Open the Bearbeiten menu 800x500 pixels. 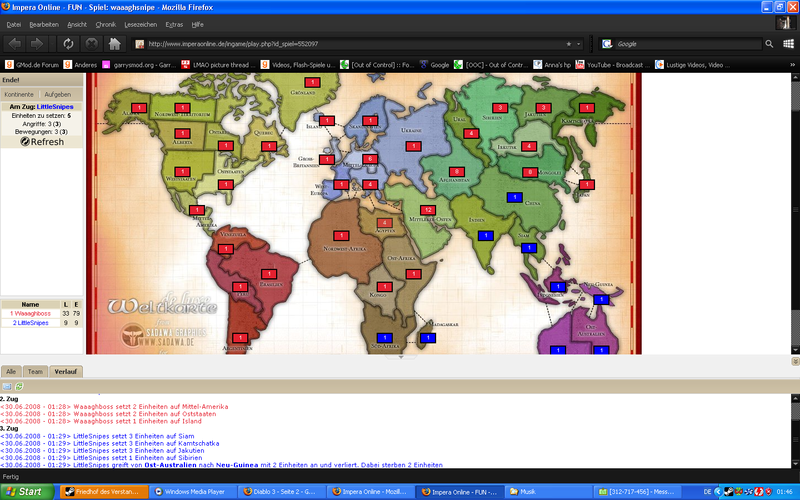pyautogui.click(x=44, y=24)
